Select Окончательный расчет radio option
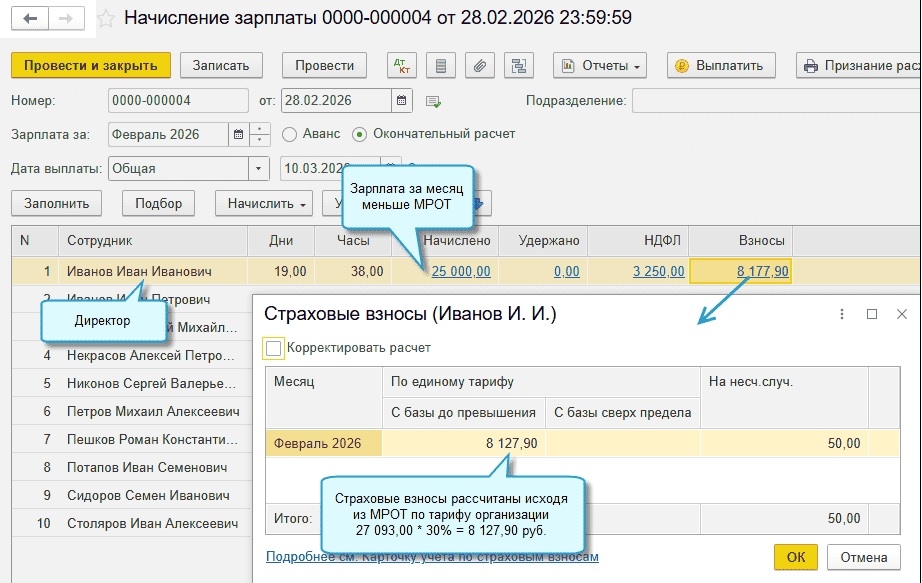922x583 pixels. (360, 134)
